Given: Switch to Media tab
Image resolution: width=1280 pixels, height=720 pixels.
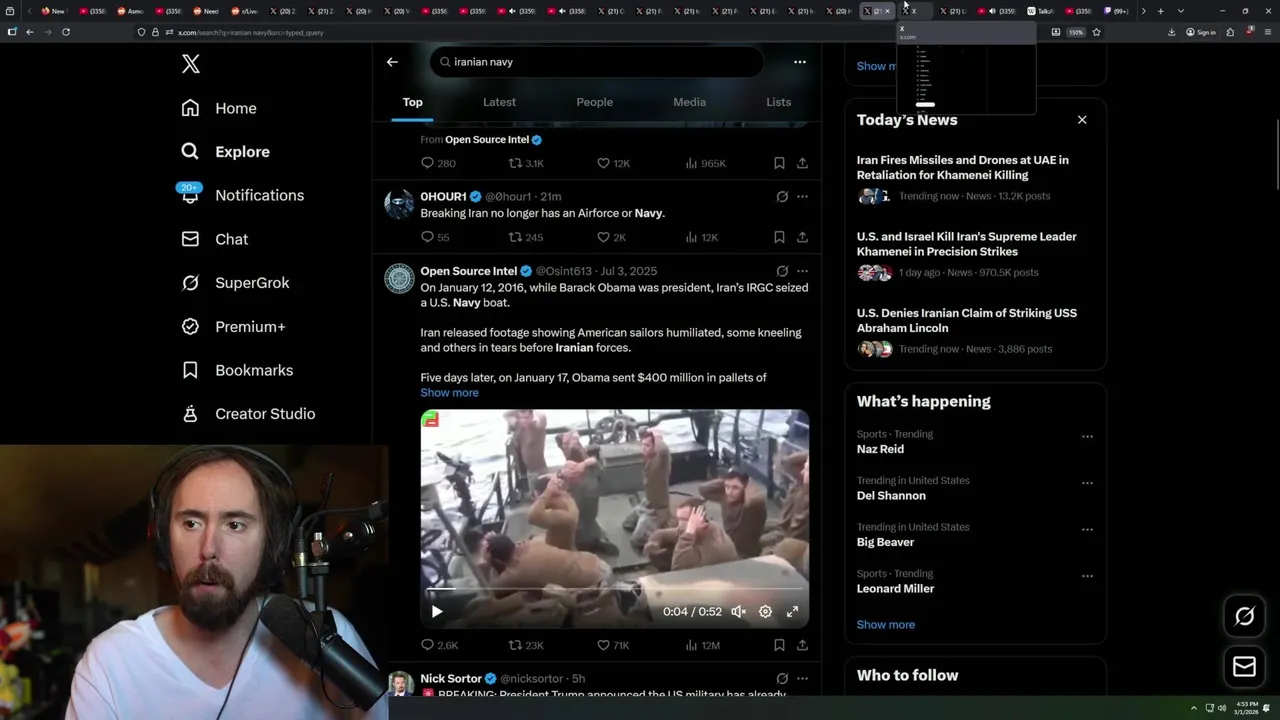Looking at the screenshot, I should click(689, 102).
